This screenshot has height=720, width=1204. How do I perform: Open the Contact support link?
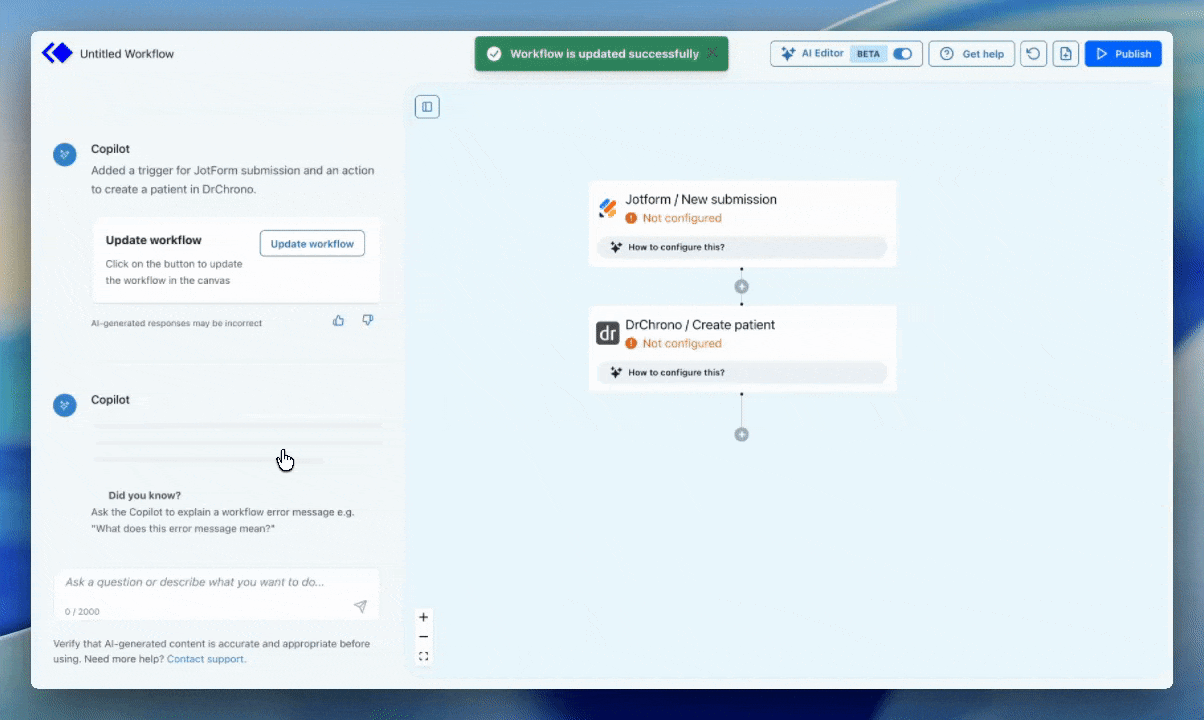click(205, 659)
